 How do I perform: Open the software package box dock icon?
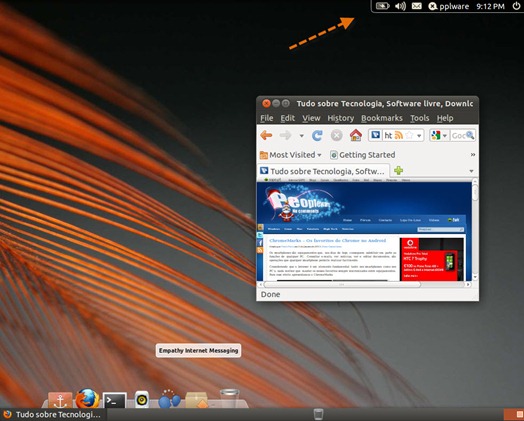[x=196, y=400]
